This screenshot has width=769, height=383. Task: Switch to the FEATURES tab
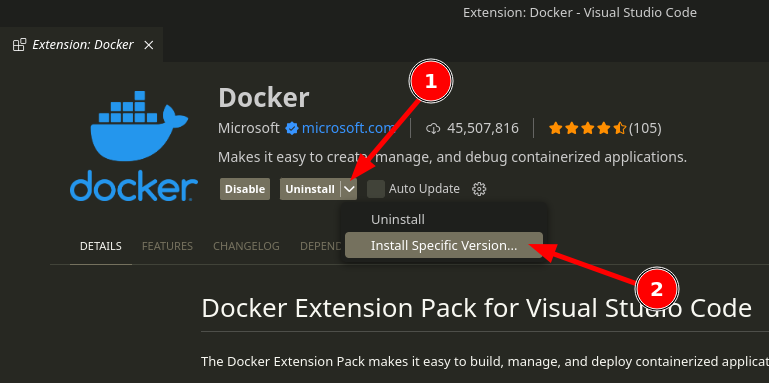point(167,246)
